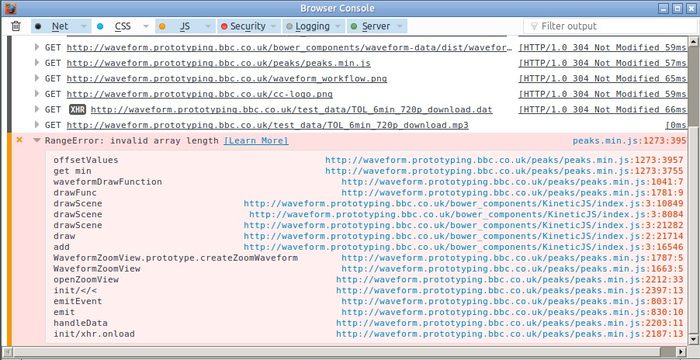Image resolution: width=700 pixels, height=360 pixels.
Task: Select the 304 Not Modified 66ms status
Action: pyautogui.click(x=602, y=109)
